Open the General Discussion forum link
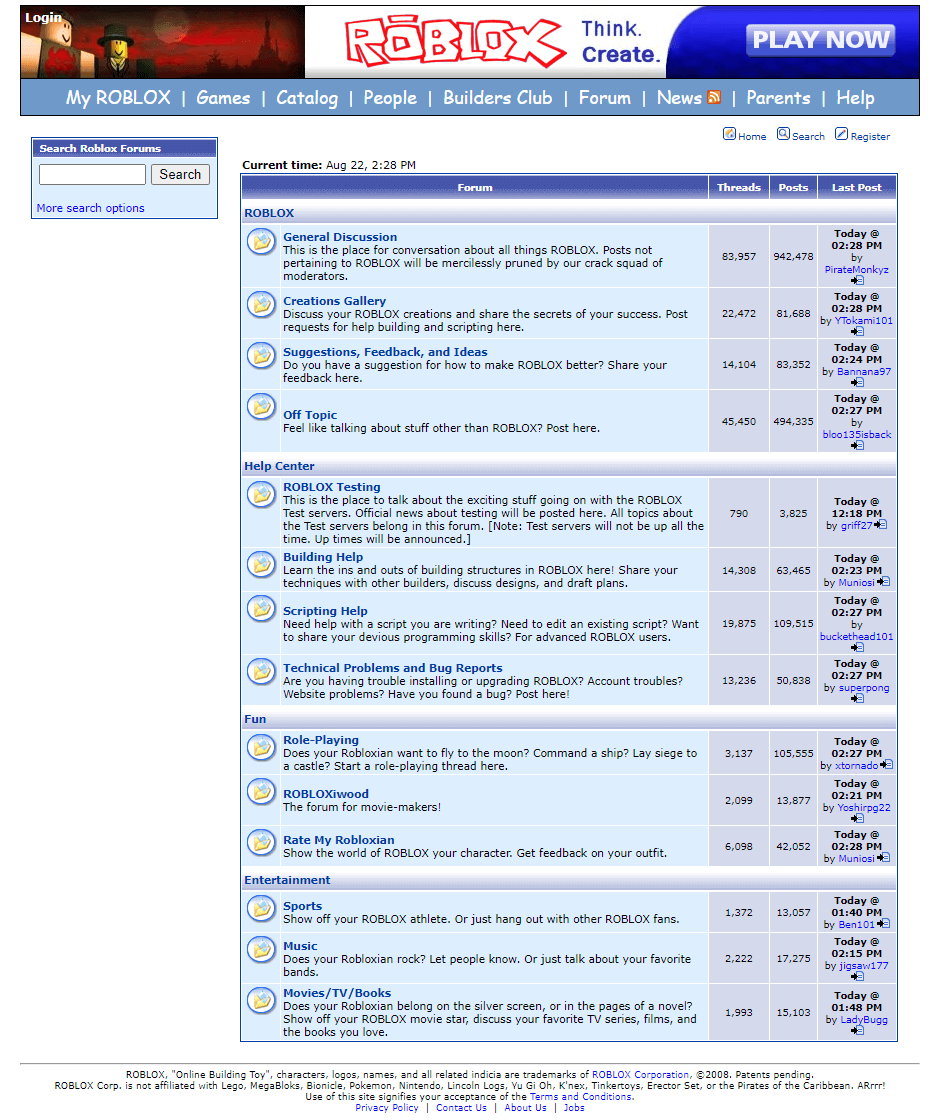 [340, 237]
